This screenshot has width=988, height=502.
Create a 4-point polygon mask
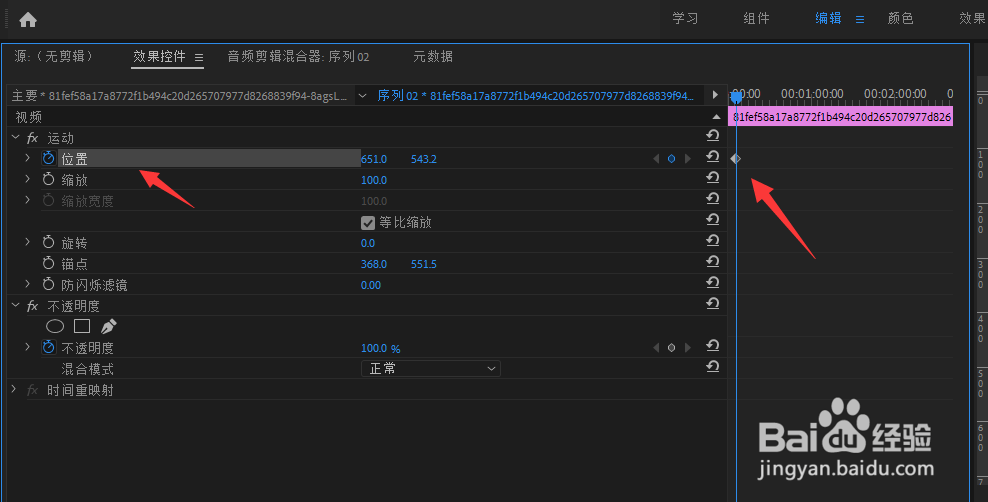[82, 326]
